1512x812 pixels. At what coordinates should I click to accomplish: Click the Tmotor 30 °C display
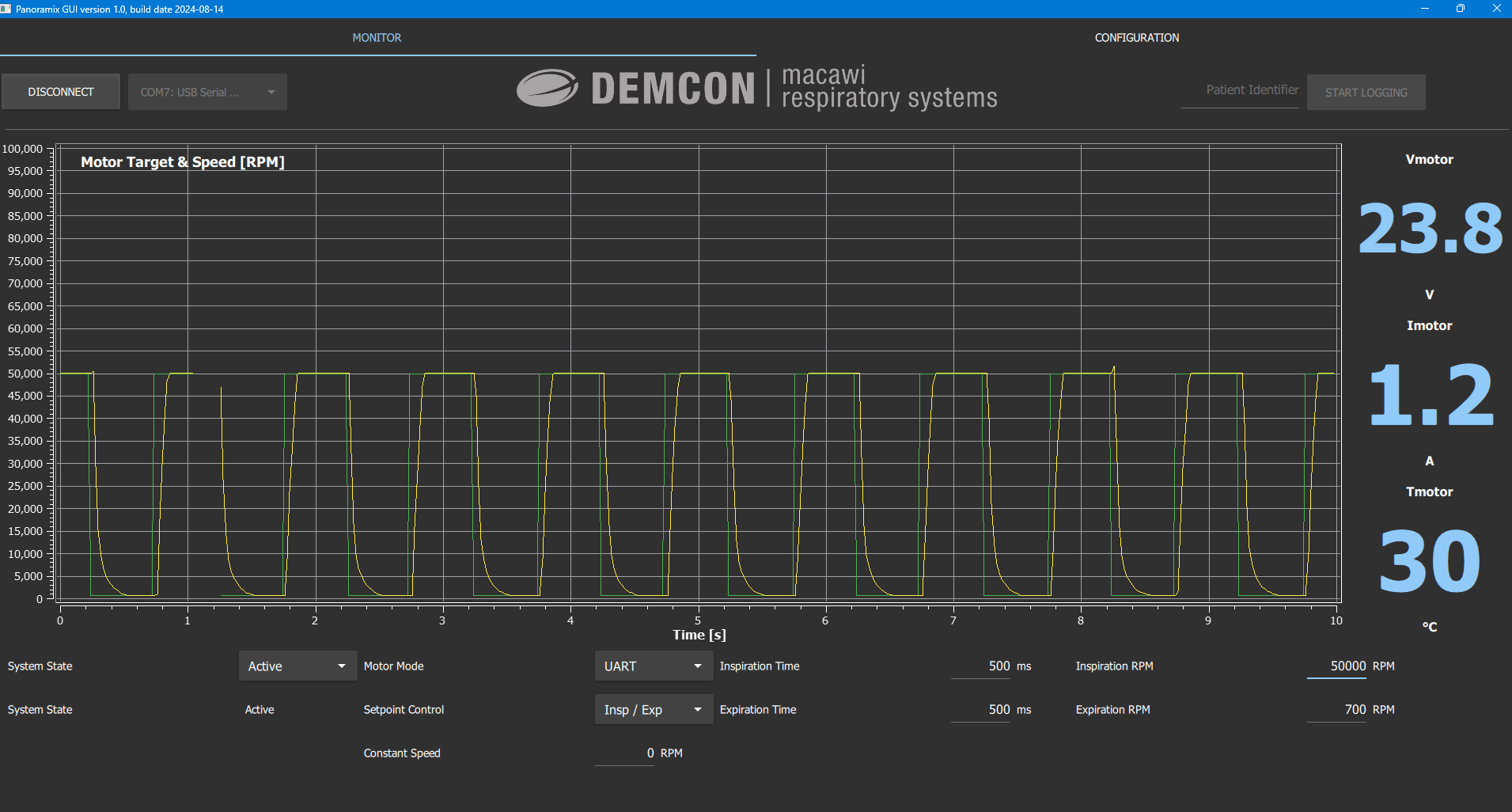(x=1428, y=560)
